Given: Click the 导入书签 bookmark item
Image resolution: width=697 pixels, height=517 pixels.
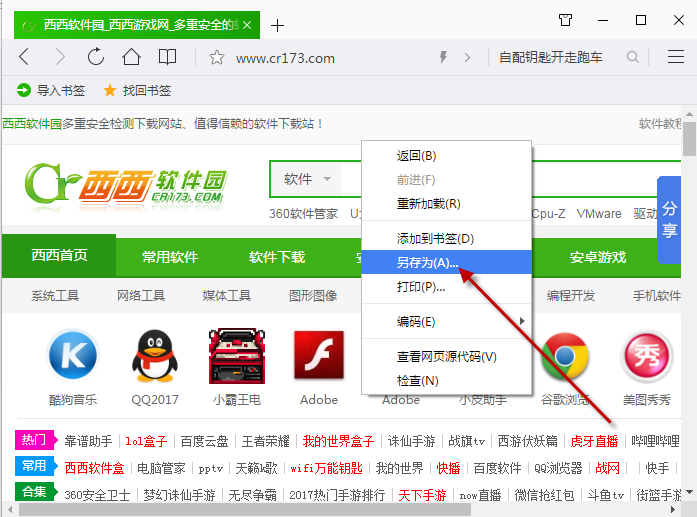Looking at the screenshot, I should (x=51, y=91).
